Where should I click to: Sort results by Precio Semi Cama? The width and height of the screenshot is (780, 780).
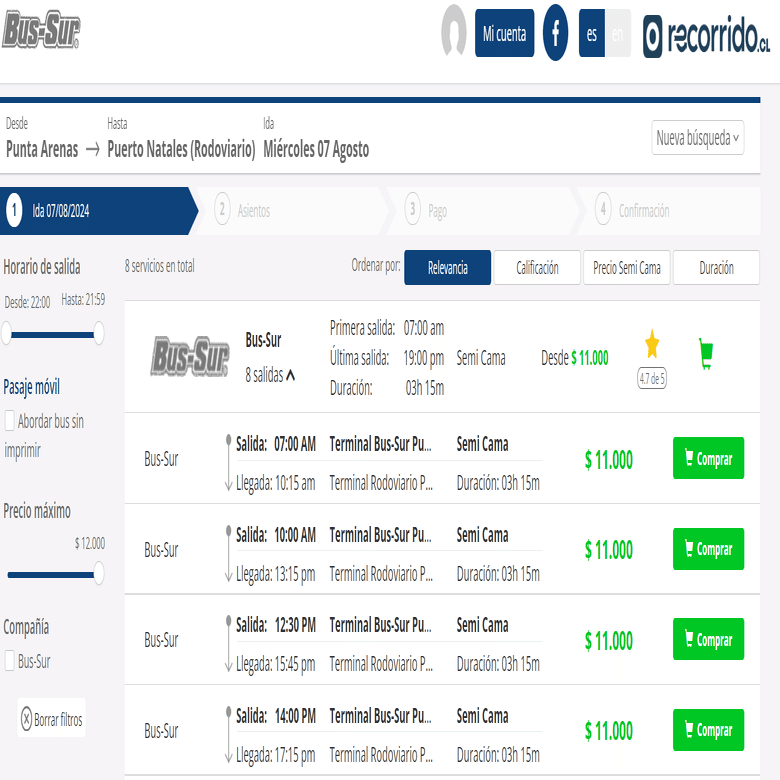point(627,268)
